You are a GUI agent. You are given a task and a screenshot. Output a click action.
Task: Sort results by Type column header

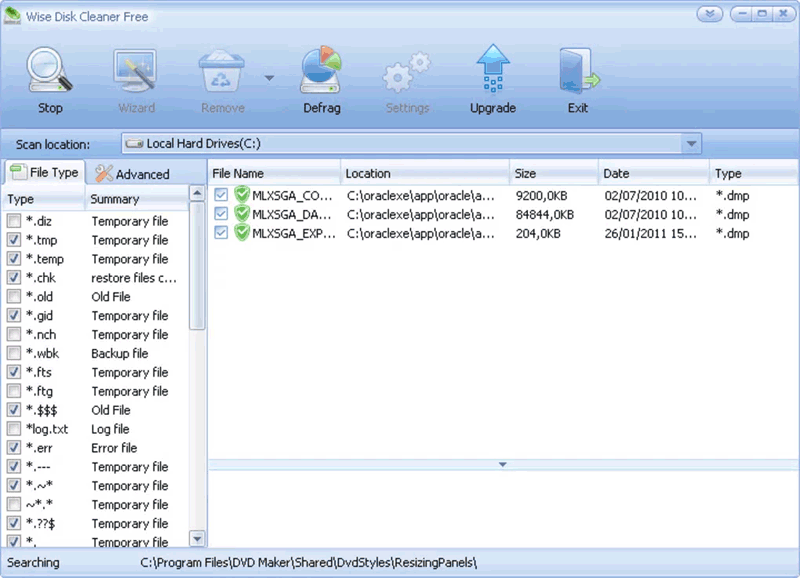[753, 173]
